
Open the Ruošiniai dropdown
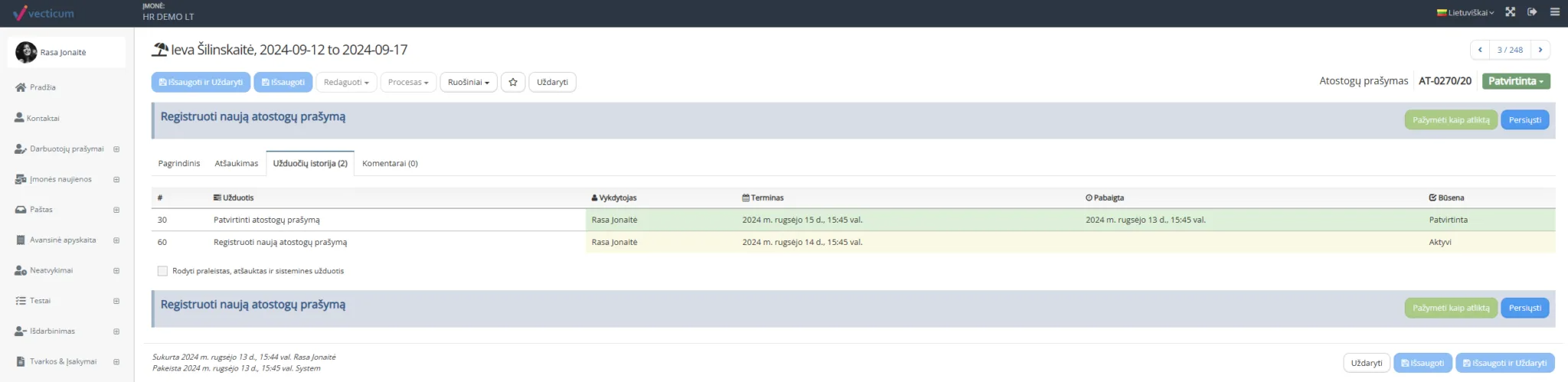click(x=468, y=82)
